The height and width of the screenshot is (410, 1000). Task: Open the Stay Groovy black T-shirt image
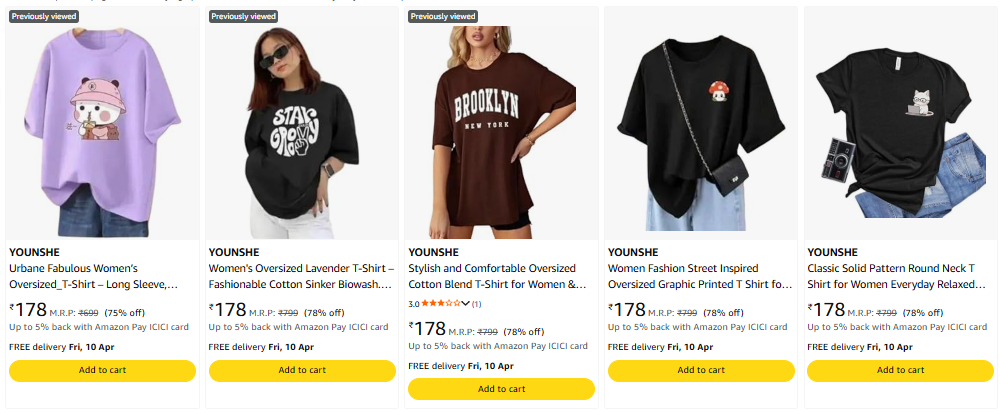tap(302, 123)
